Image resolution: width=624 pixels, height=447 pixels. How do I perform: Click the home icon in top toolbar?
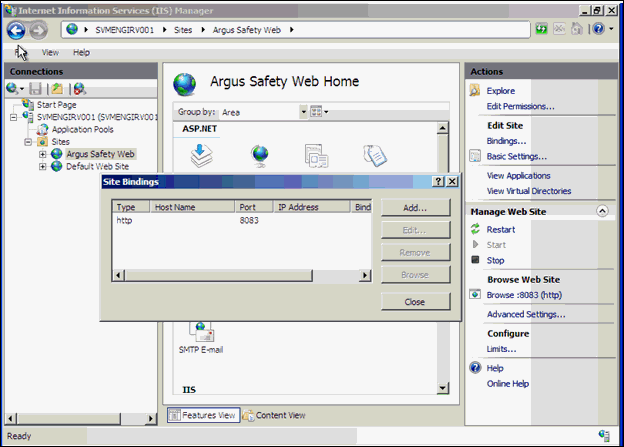tap(577, 29)
